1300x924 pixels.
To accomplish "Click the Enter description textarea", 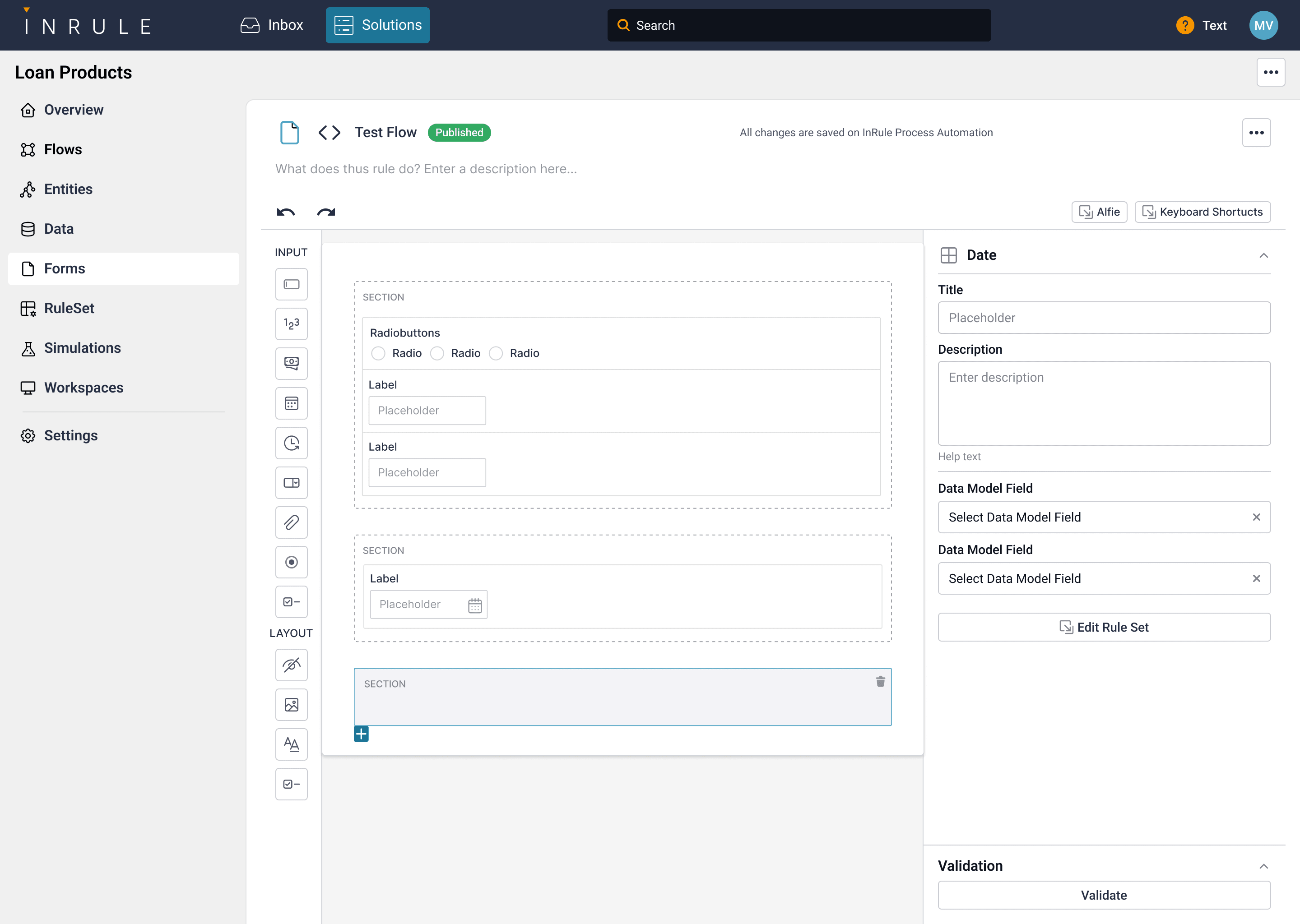I will pos(1104,403).
